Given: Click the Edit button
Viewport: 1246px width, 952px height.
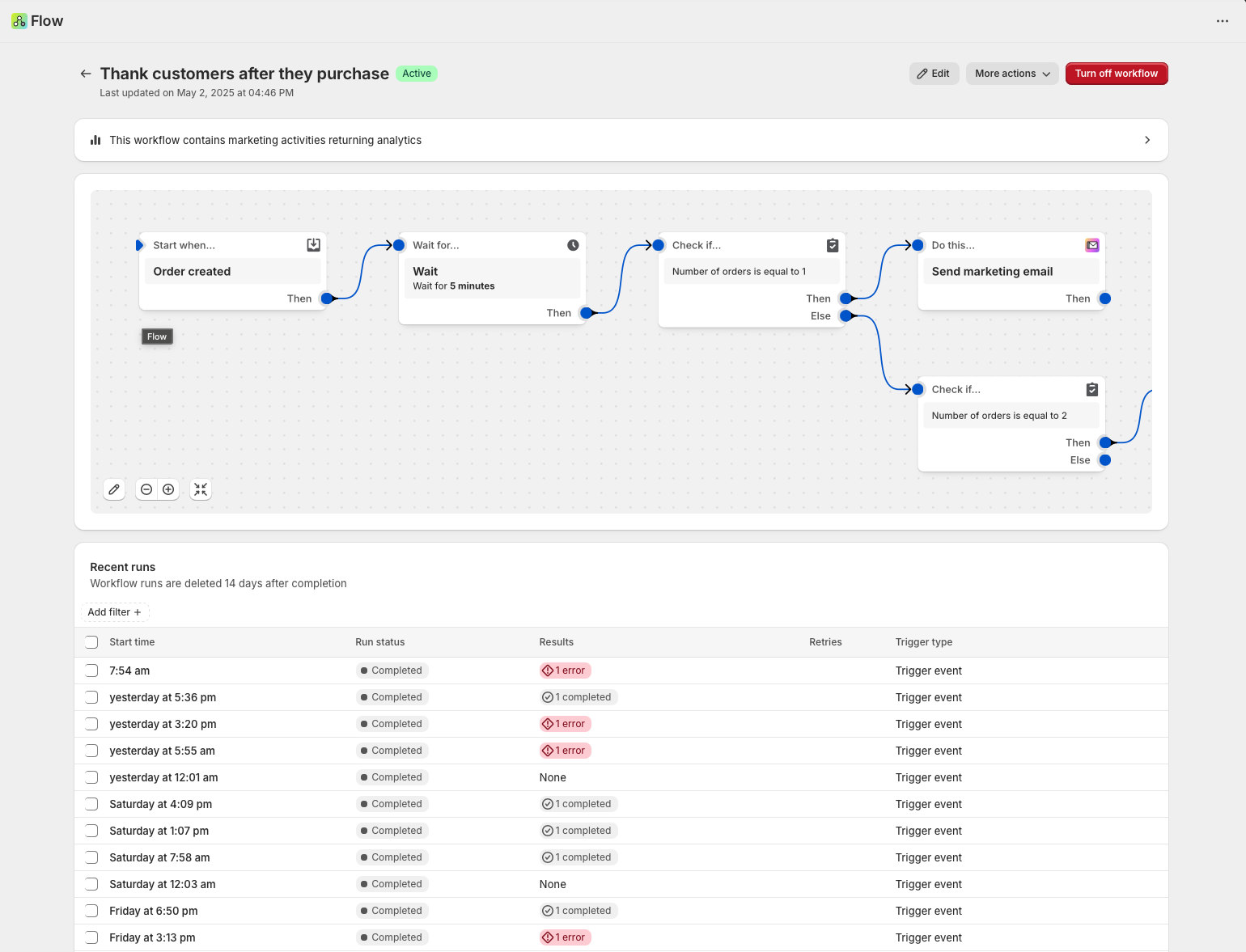Looking at the screenshot, I should click(x=934, y=74).
